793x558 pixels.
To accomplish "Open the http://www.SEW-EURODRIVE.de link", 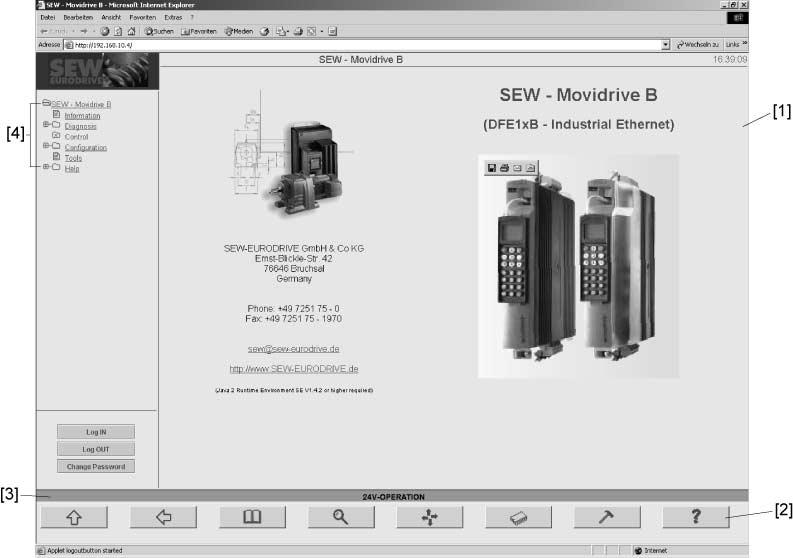I will (294, 369).
